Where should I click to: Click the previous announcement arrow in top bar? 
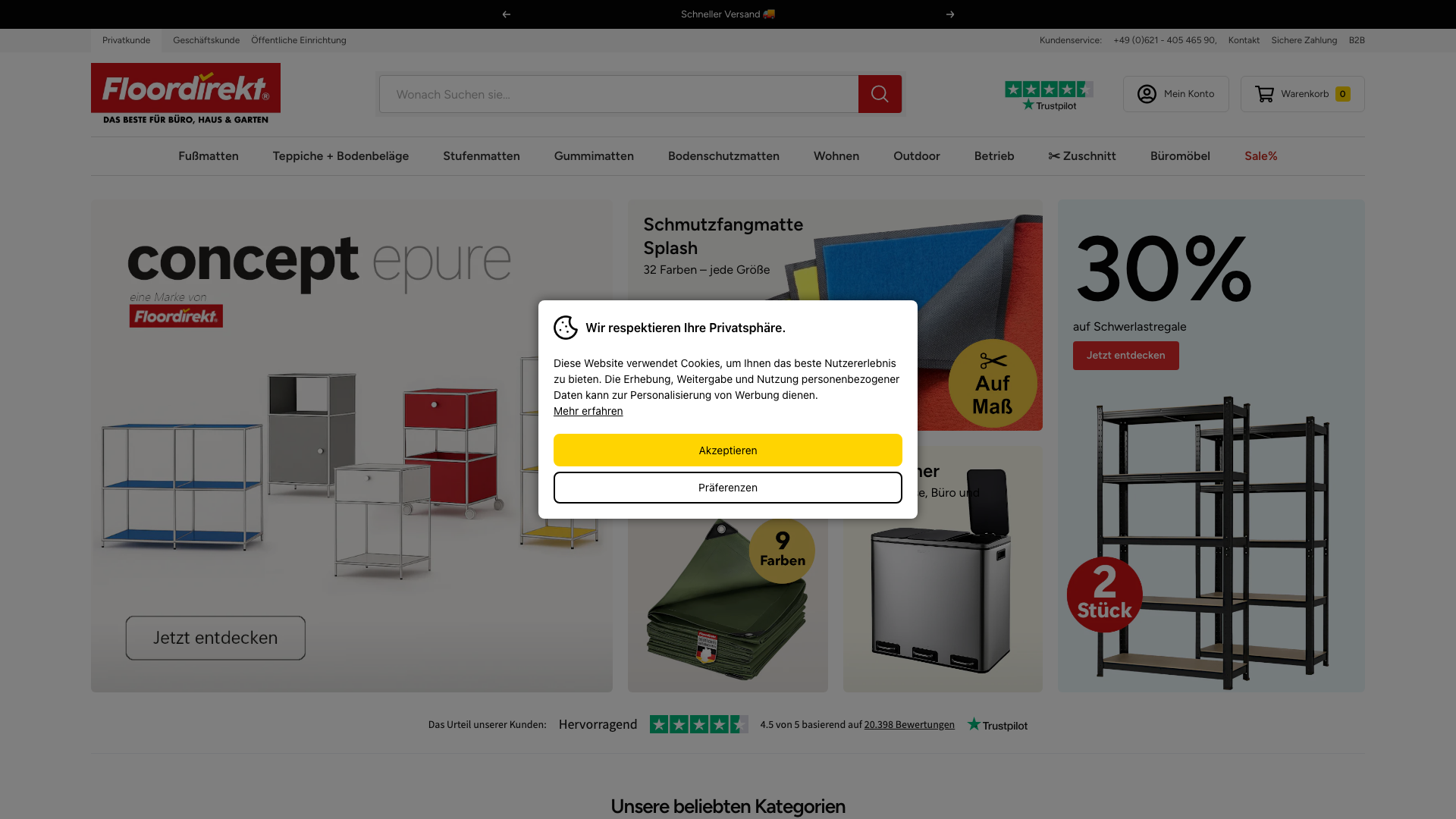tap(507, 14)
